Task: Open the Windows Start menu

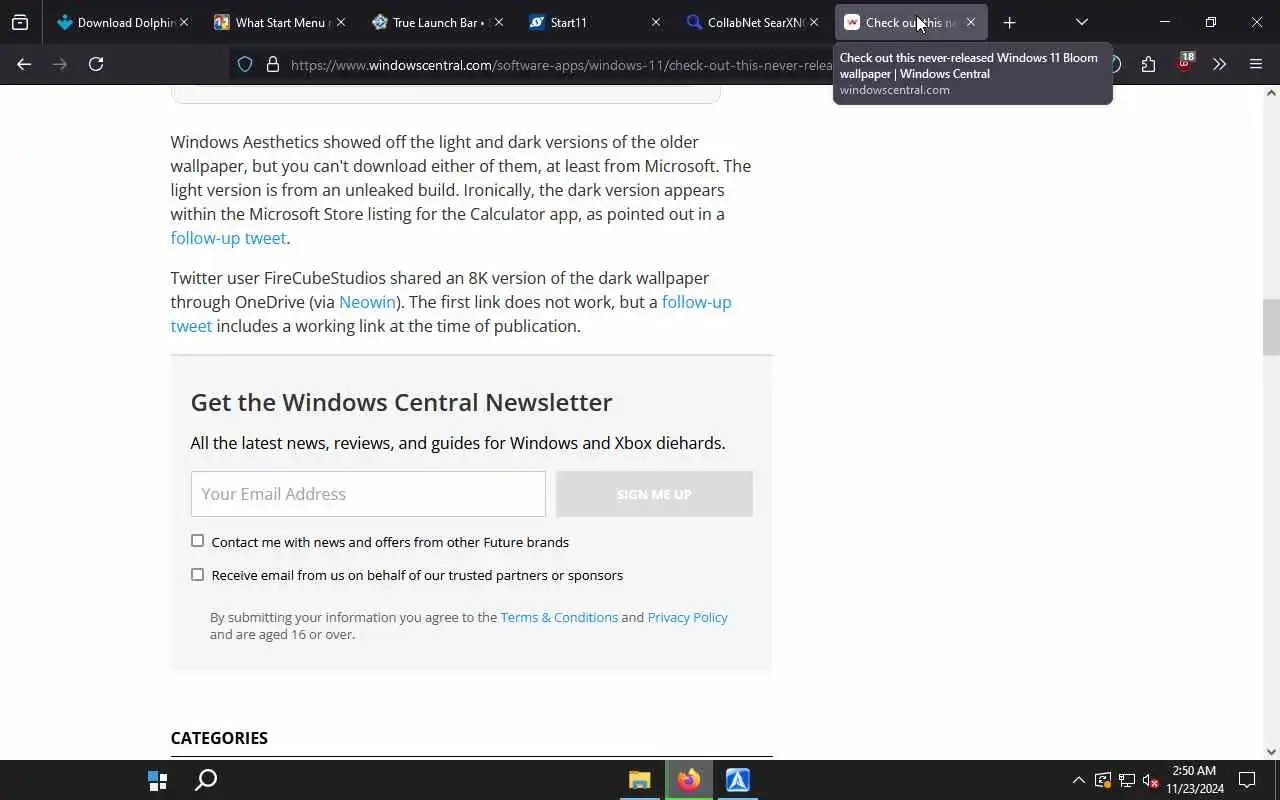Action: tap(157, 780)
